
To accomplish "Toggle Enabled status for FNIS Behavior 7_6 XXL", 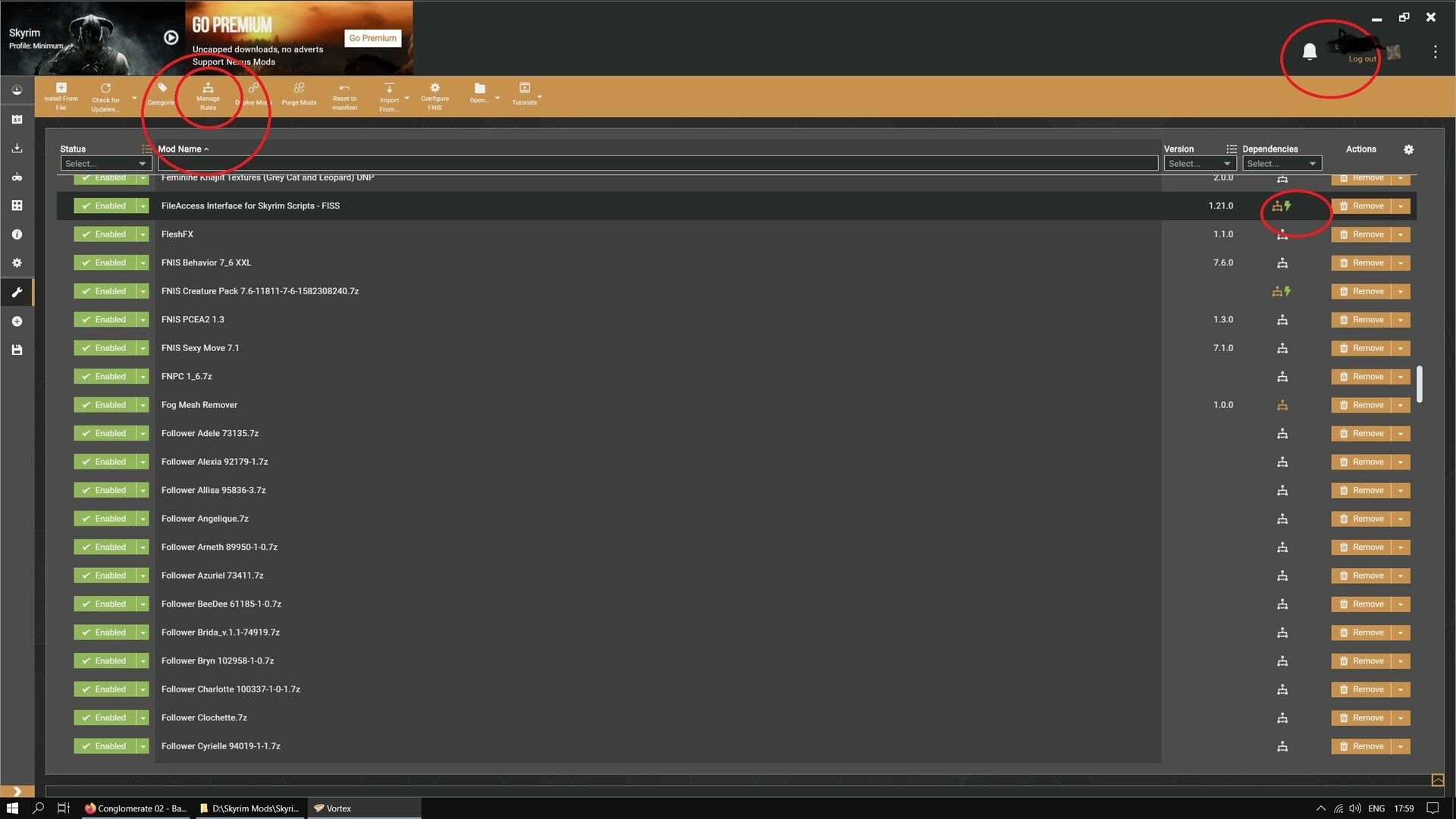I will click(105, 262).
